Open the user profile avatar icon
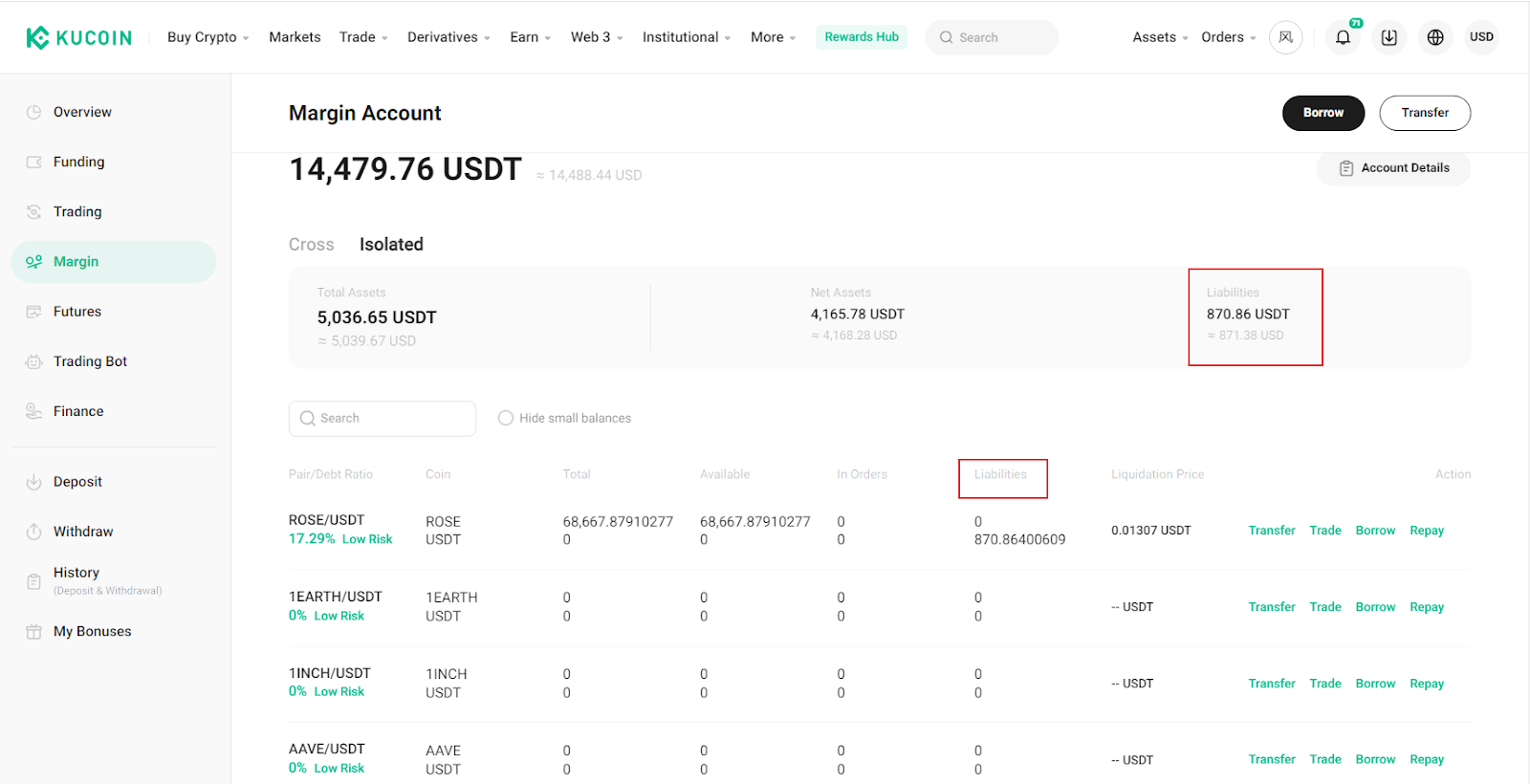Image resolution: width=1530 pixels, height=784 pixels. click(1285, 37)
